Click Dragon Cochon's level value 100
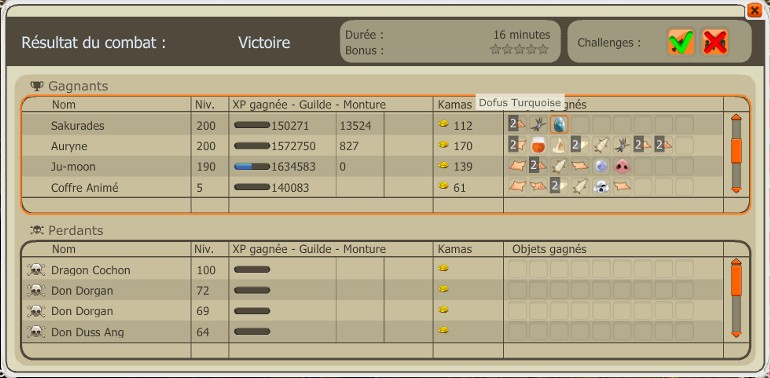The image size is (770, 378). pos(206,270)
